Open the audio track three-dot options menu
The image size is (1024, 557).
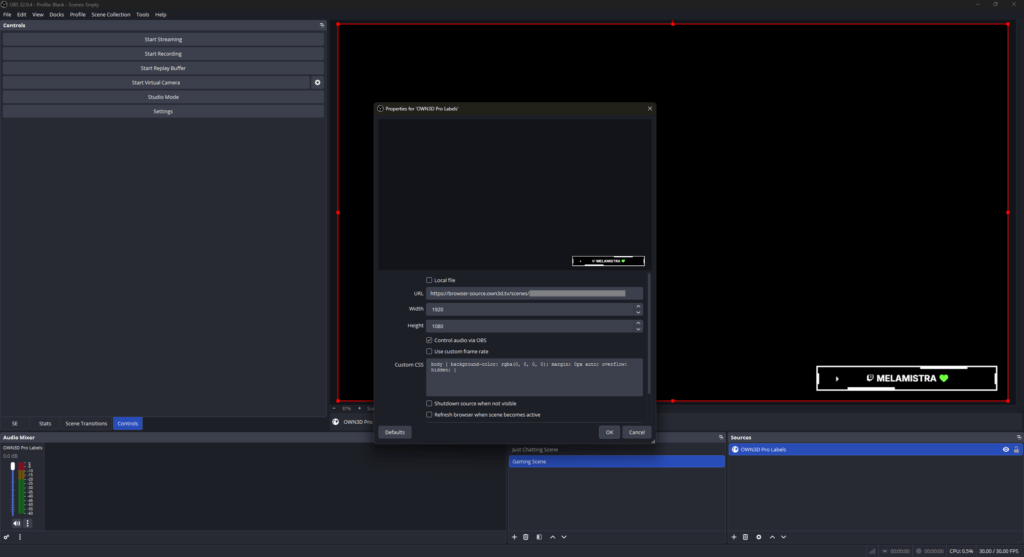coord(28,523)
